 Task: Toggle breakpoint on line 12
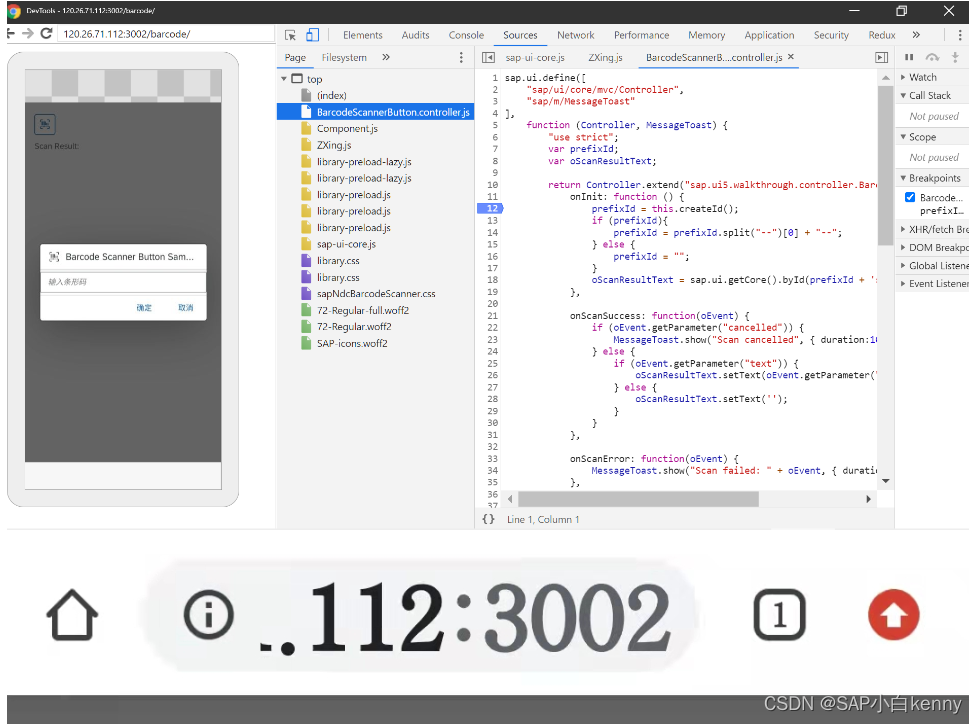(x=491, y=208)
